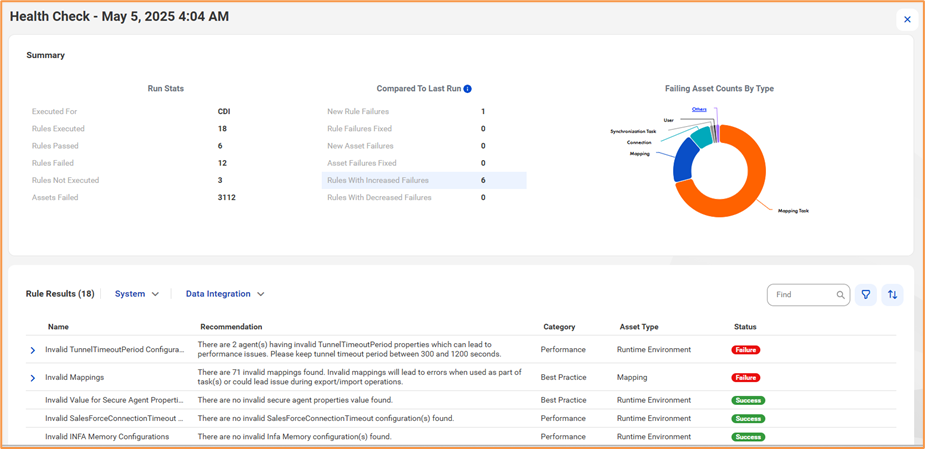Select the Invalid INFA Memory Configurations name
Image resolution: width=925 pixels, height=449 pixels.
click(x=107, y=437)
